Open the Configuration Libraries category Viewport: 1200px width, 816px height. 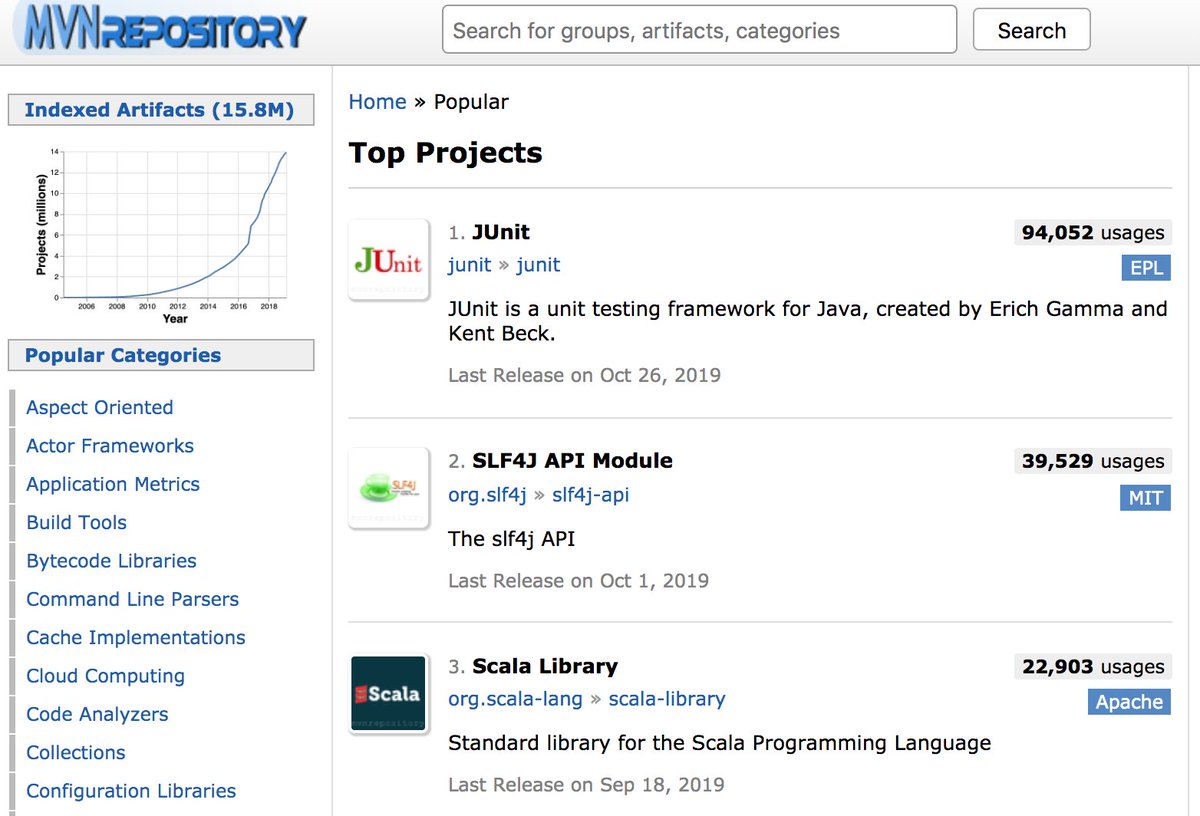[131, 791]
